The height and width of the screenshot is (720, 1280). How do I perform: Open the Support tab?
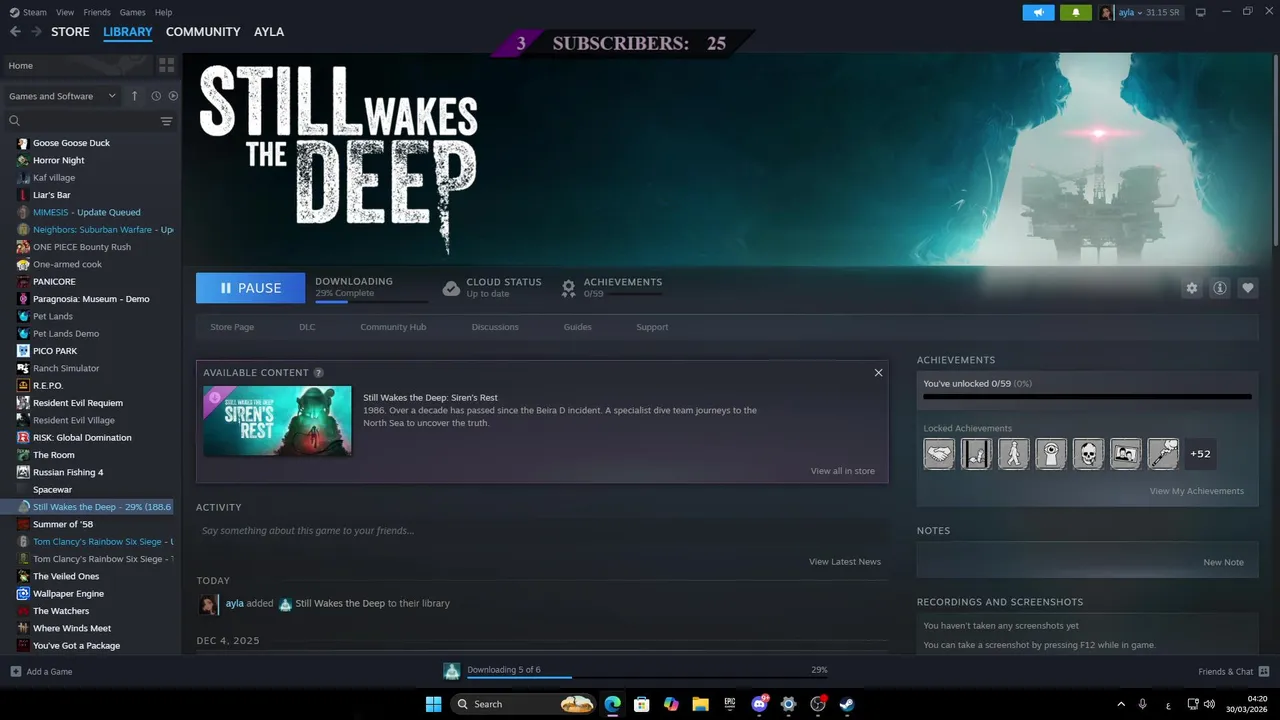(652, 327)
